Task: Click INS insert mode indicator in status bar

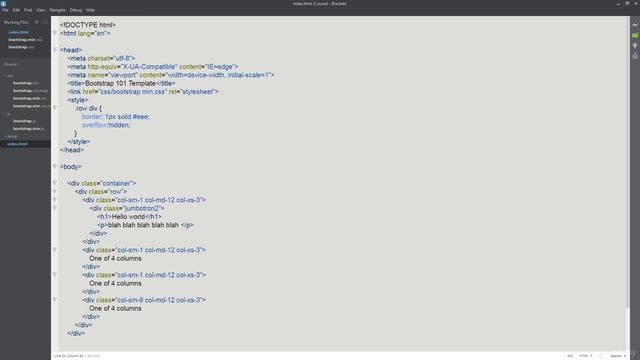Action: pyautogui.click(x=570, y=356)
